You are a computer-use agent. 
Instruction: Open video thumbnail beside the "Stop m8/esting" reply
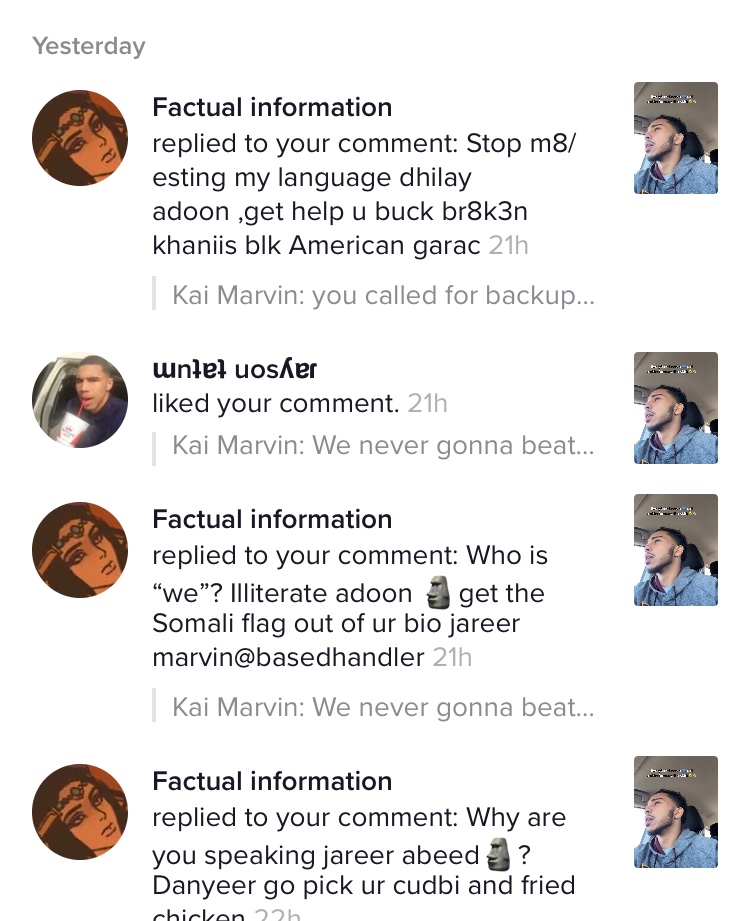[x=676, y=138]
